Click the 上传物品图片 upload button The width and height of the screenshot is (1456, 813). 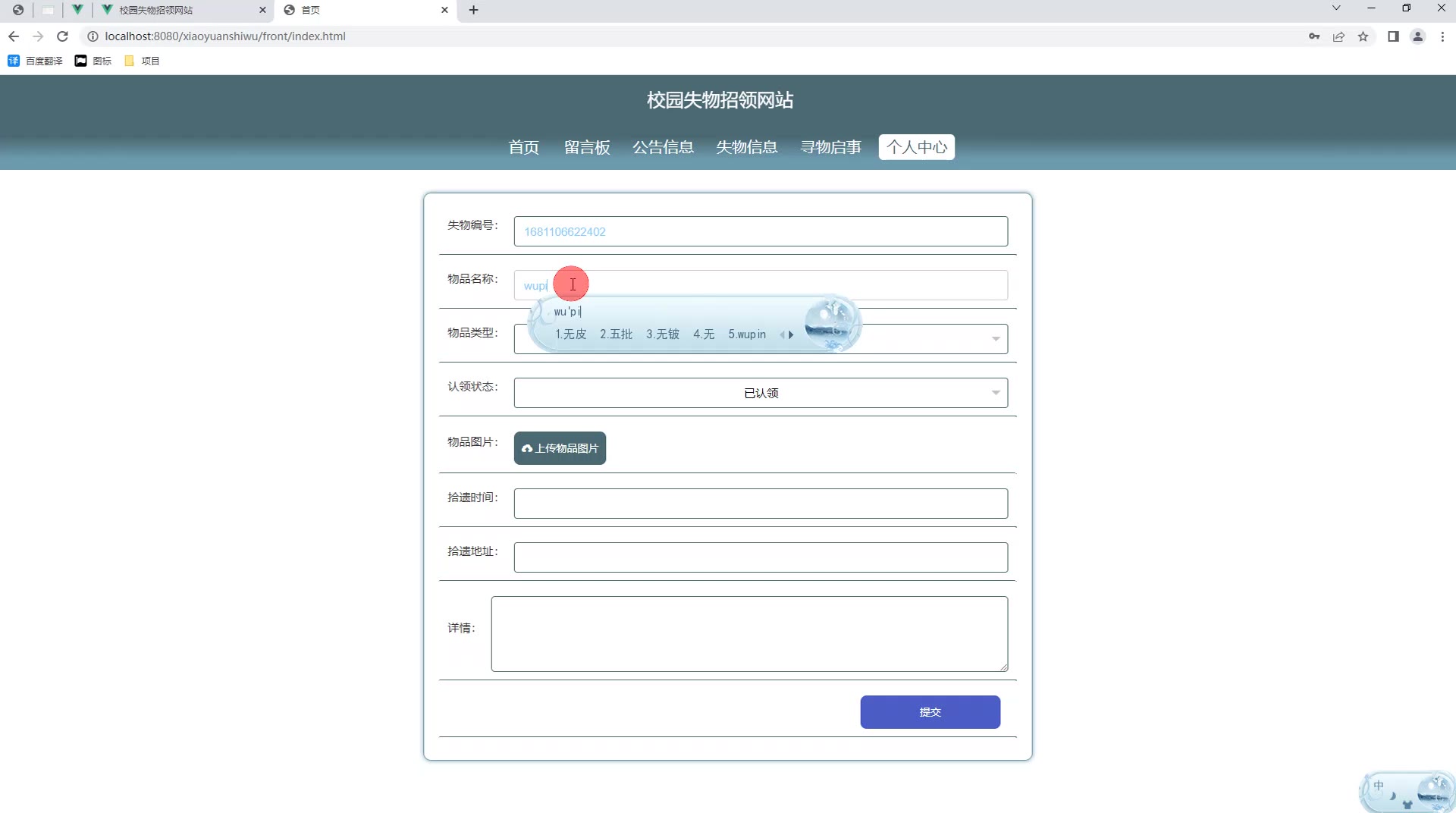[560, 448]
